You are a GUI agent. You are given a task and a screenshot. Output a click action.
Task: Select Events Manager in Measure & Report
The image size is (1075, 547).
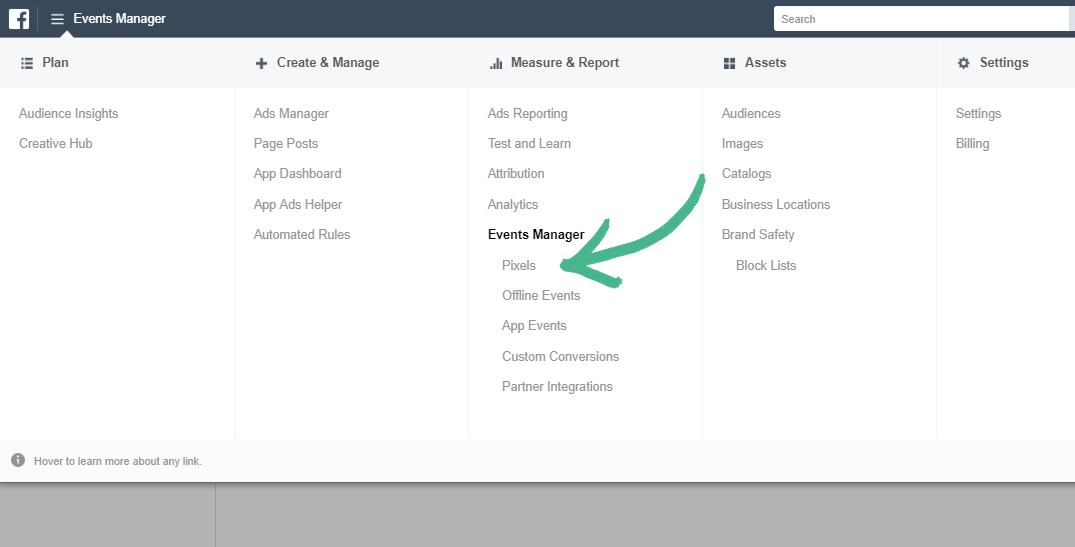point(536,235)
